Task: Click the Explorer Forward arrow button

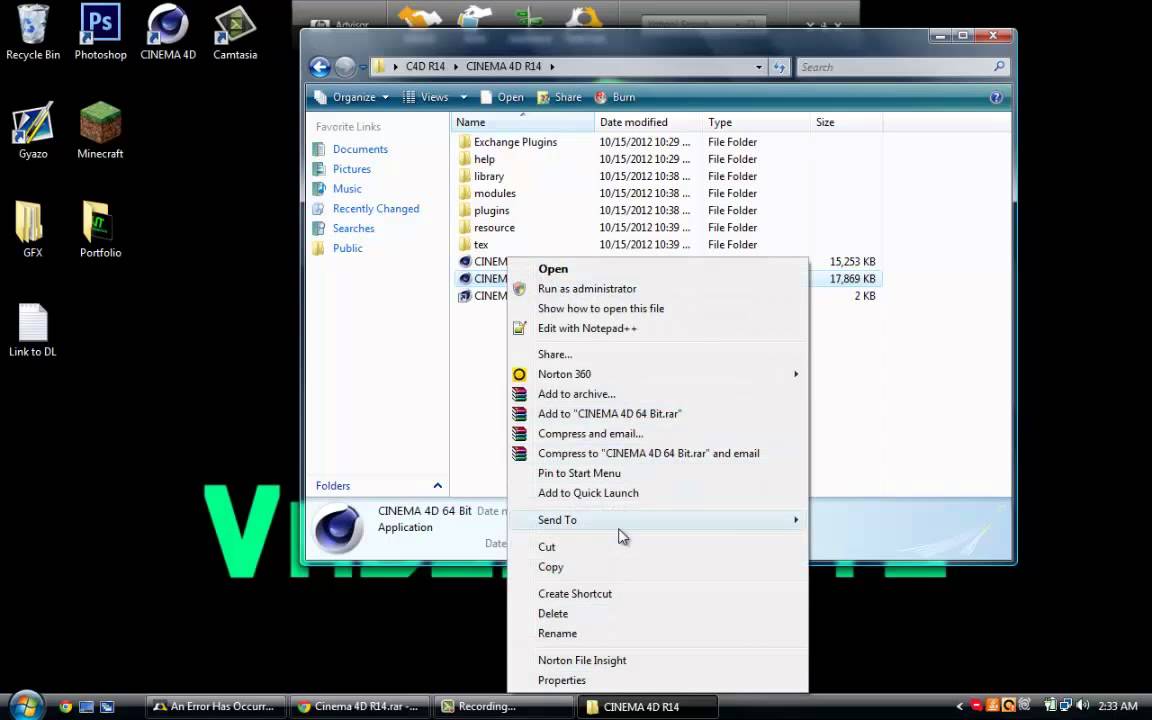Action: pos(345,67)
